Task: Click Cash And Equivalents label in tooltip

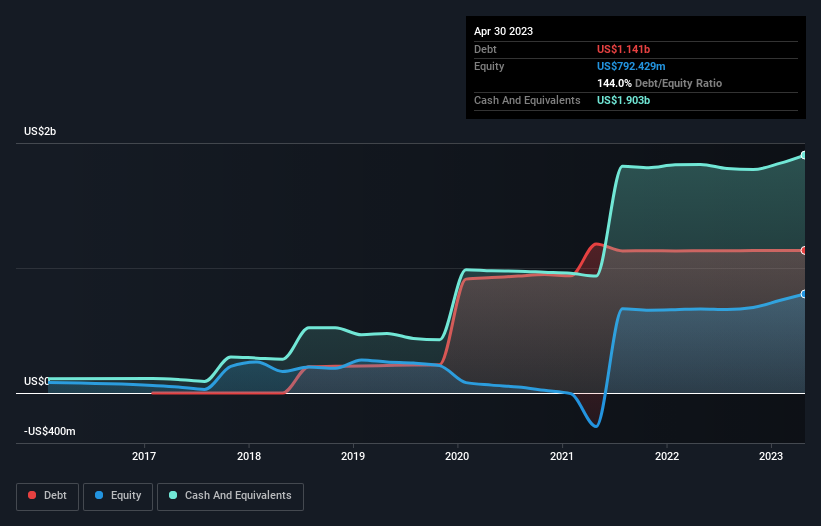Action: [527, 100]
